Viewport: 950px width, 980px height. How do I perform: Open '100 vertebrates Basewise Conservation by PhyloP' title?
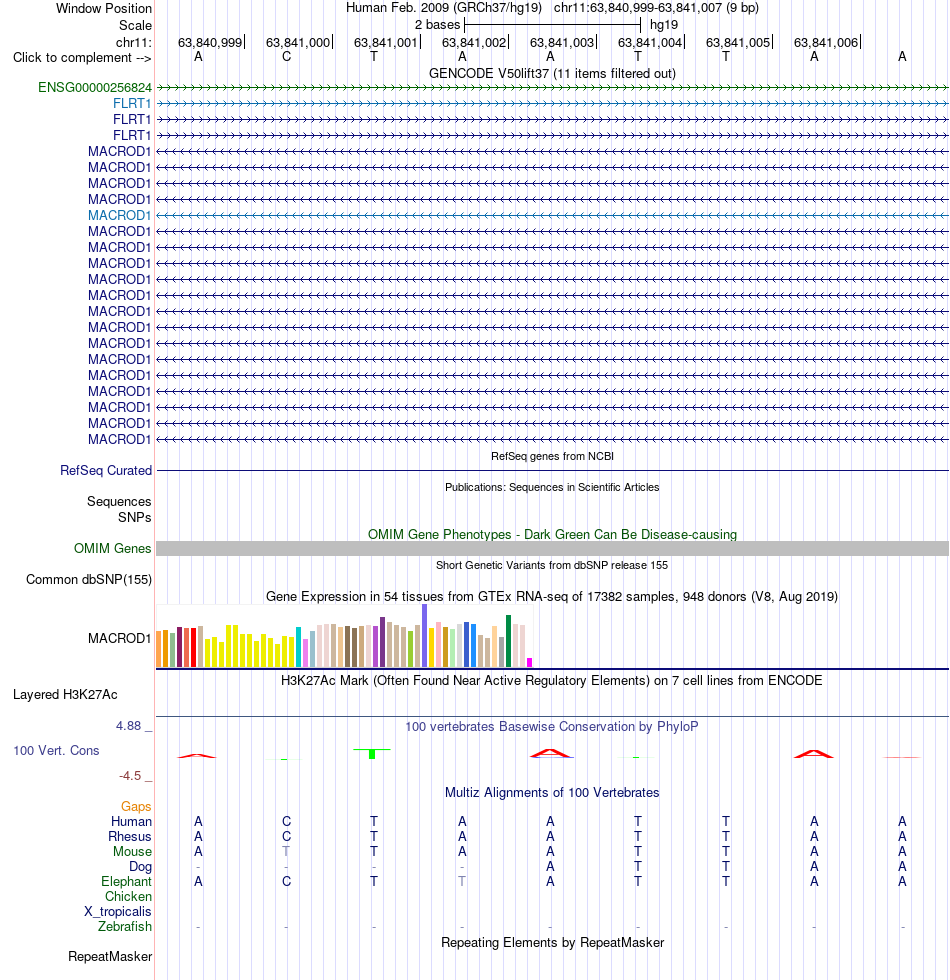[552, 726]
